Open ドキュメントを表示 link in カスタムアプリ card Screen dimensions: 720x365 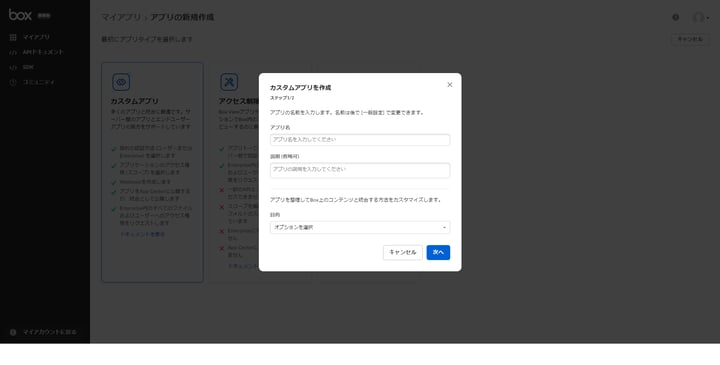(x=142, y=234)
